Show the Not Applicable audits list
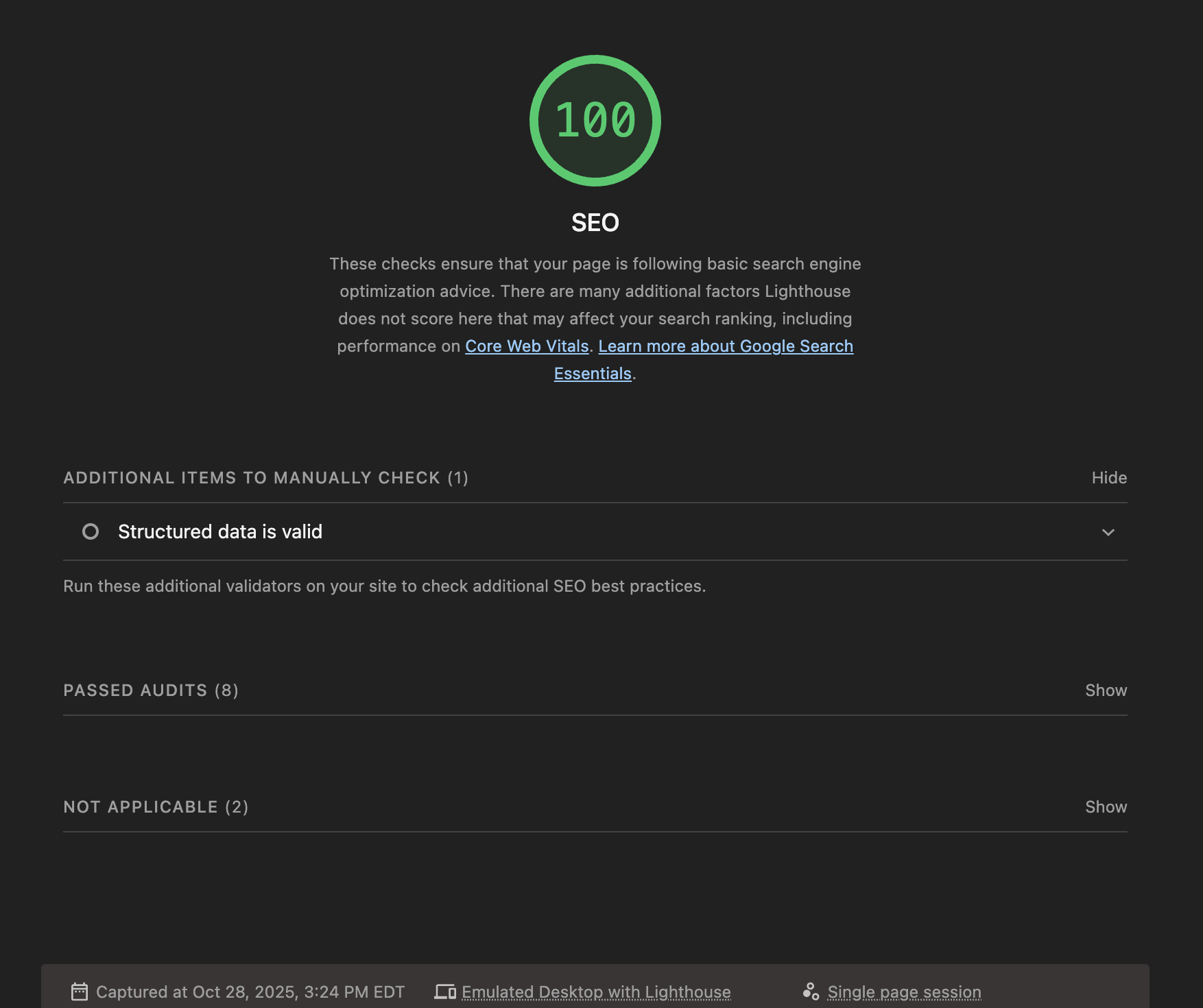Image resolution: width=1203 pixels, height=1008 pixels. click(1106, 807)
